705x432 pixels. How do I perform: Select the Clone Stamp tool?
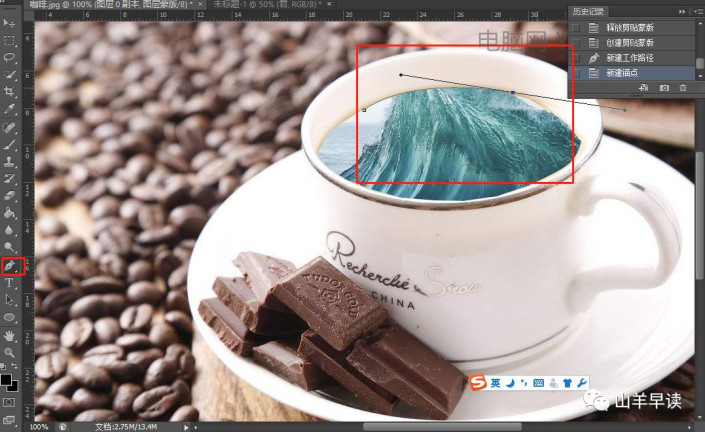point(9,162)
